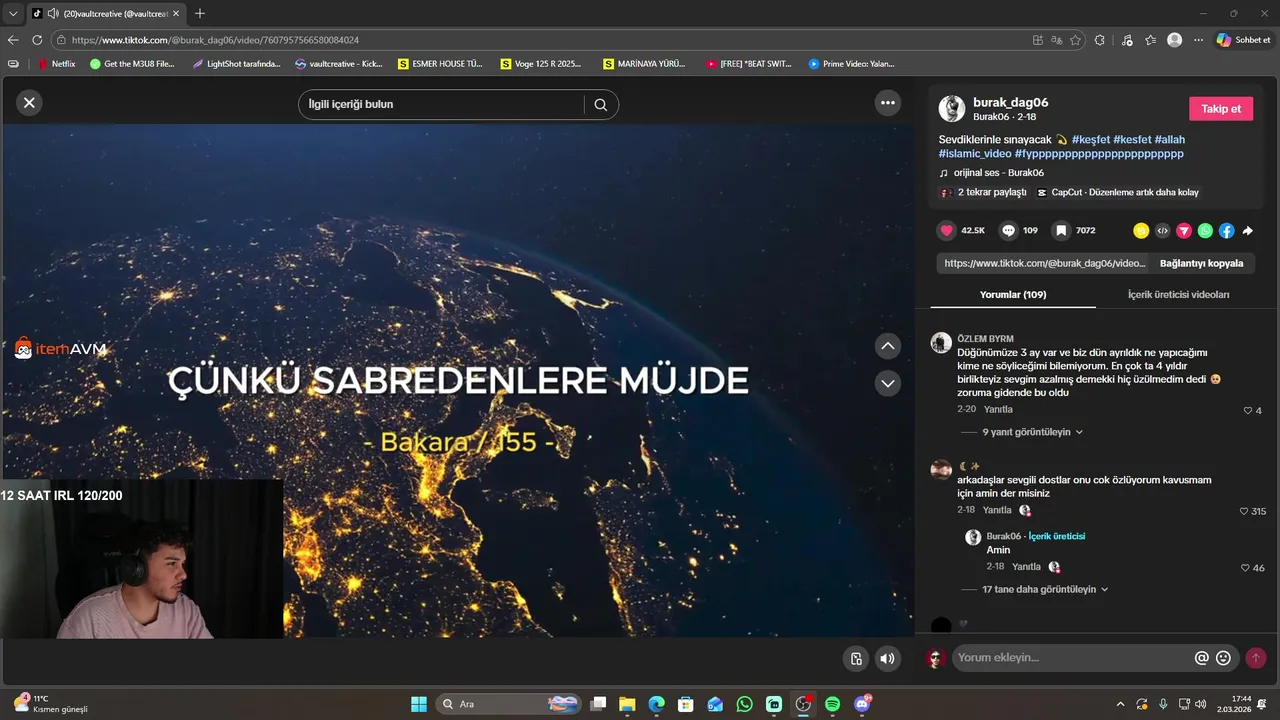Viewport: 1280px width, 720px height.
Task: Open the LightShot tarafında bookmark
Action: [x=235, y=64]
